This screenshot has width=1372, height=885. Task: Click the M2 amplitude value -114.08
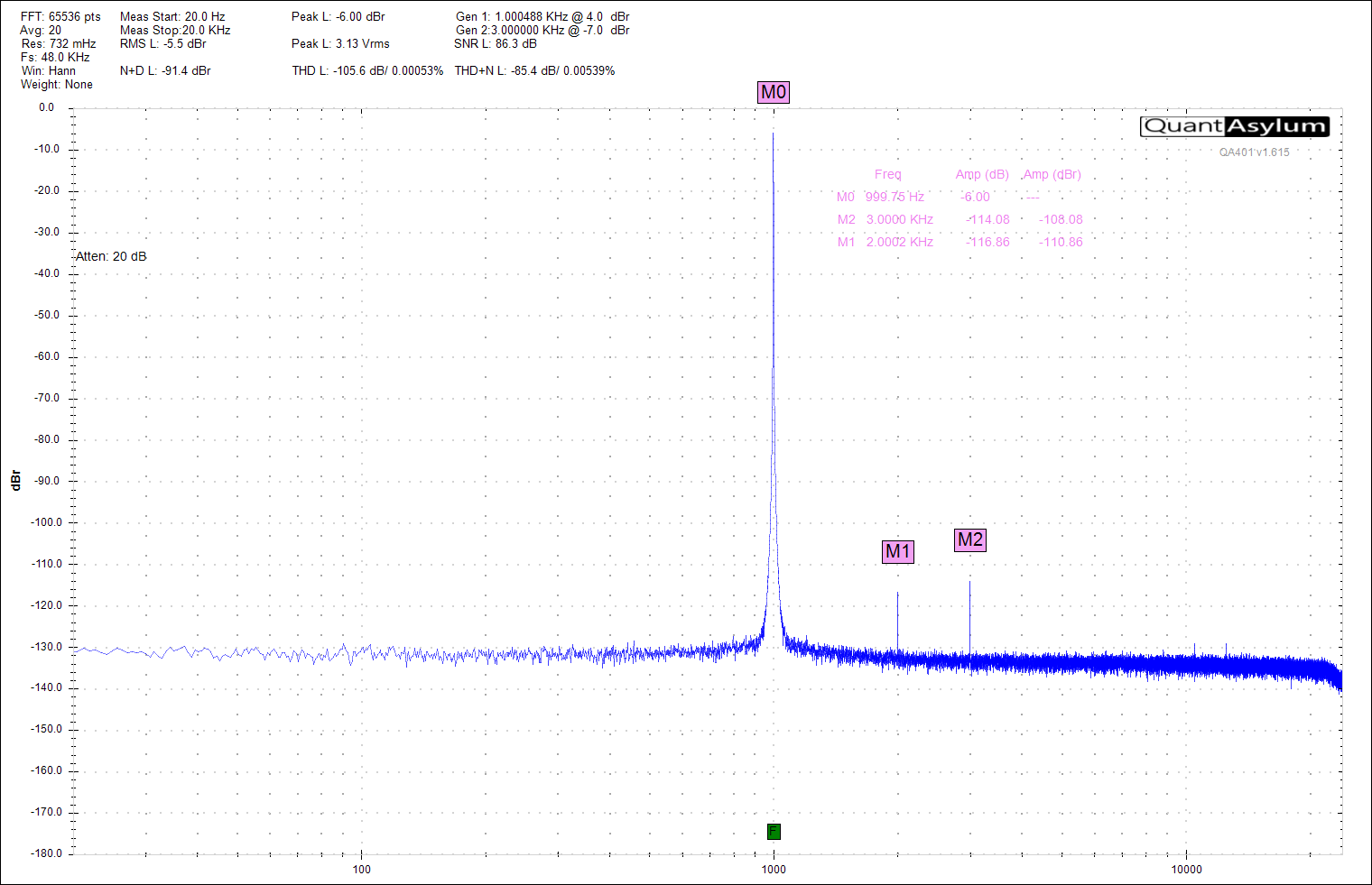[x=987, y=220]
